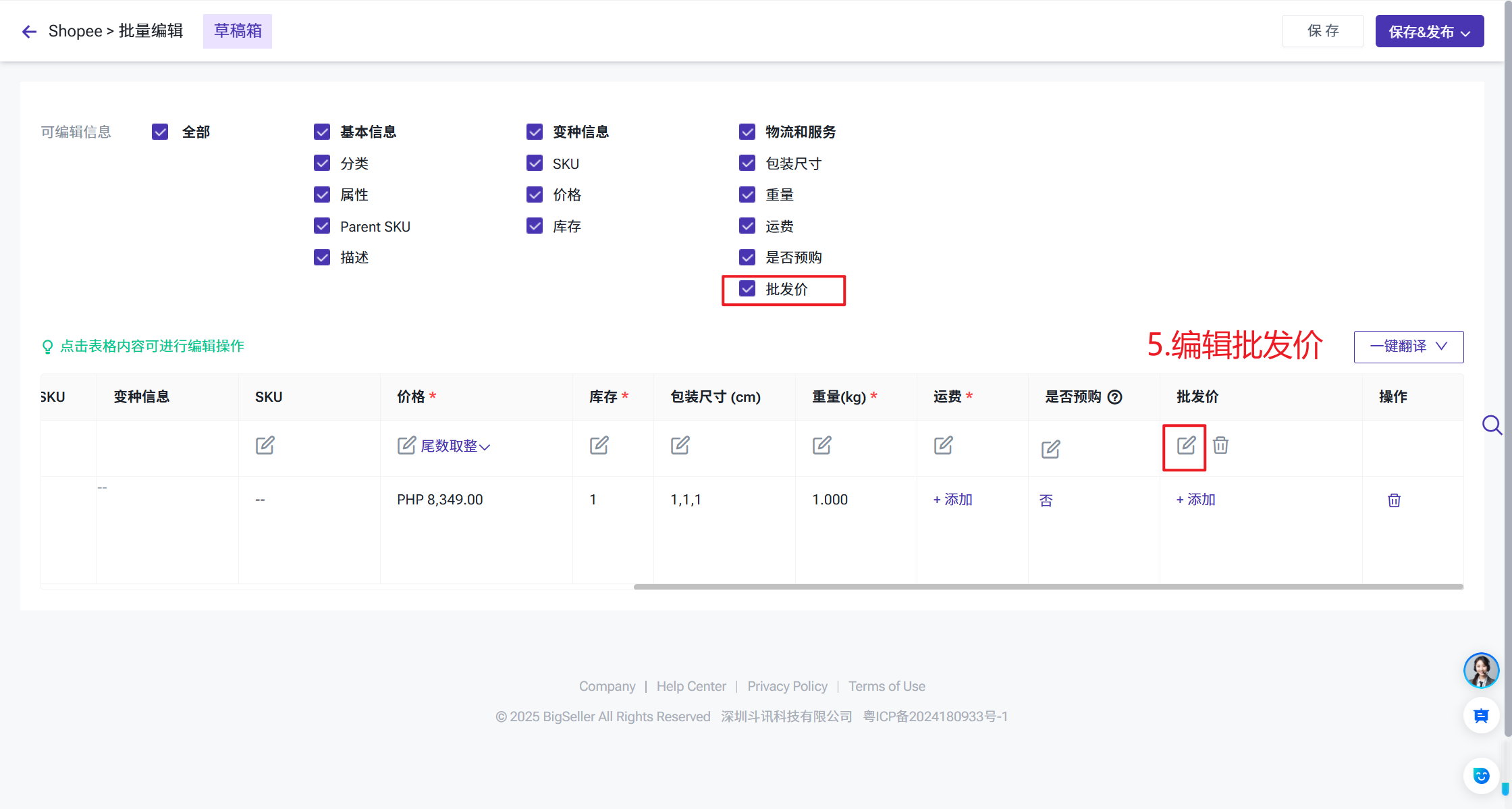The image size is (1512, 809).
Task: Click the help question mark beside 是否预购
Action: (x=1115, y=397)
